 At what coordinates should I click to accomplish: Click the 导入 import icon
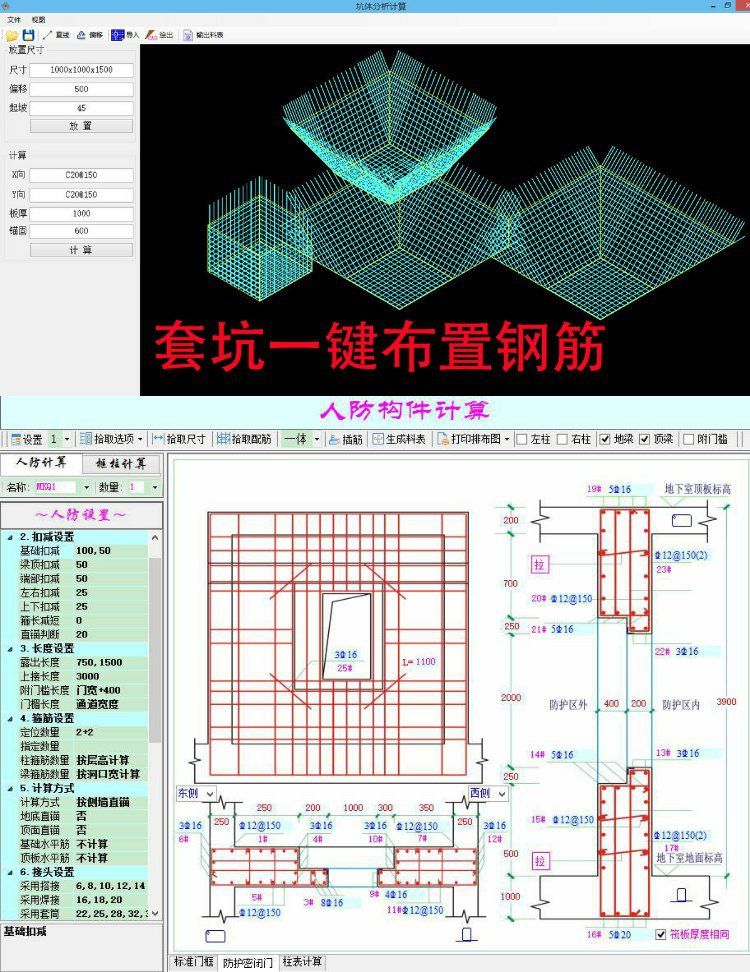pyautogui.click(x=117, y=35)
